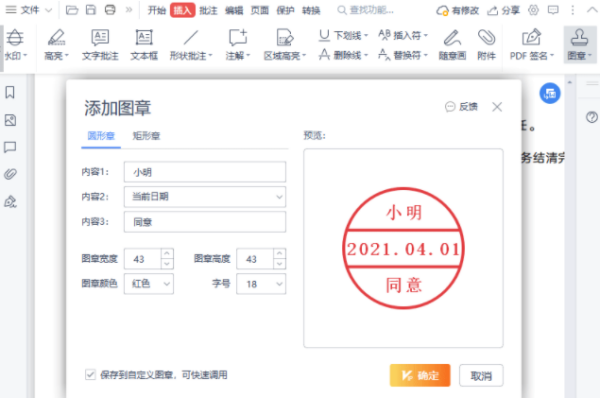Increase 图章高度 with the up arrow

click(280, 254)
